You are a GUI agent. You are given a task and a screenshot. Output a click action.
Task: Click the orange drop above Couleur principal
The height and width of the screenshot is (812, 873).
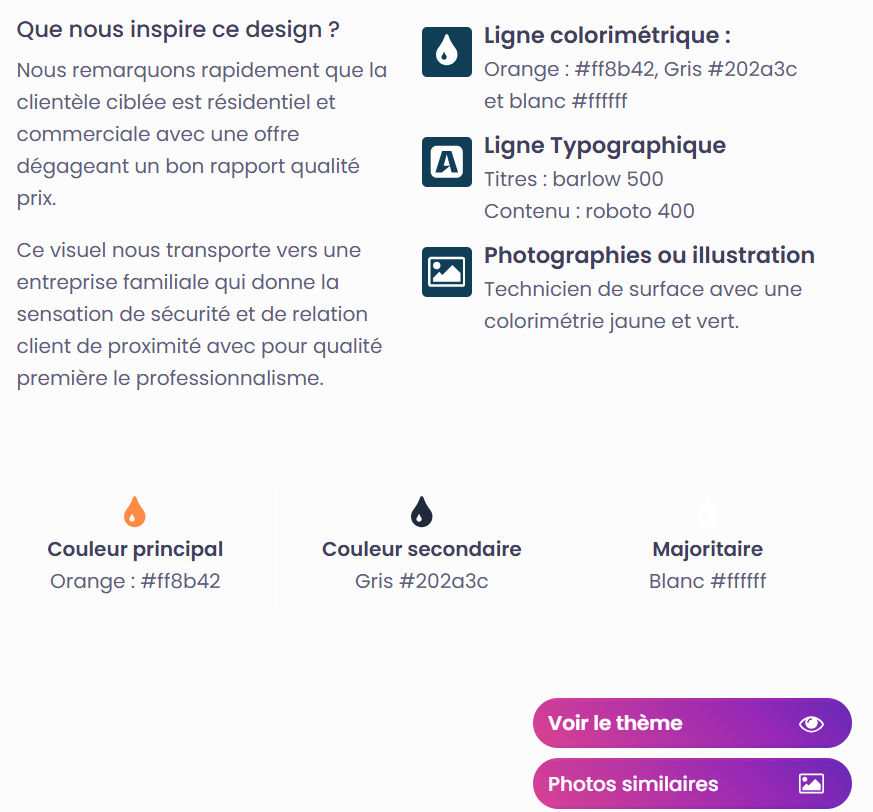point(135,511)
